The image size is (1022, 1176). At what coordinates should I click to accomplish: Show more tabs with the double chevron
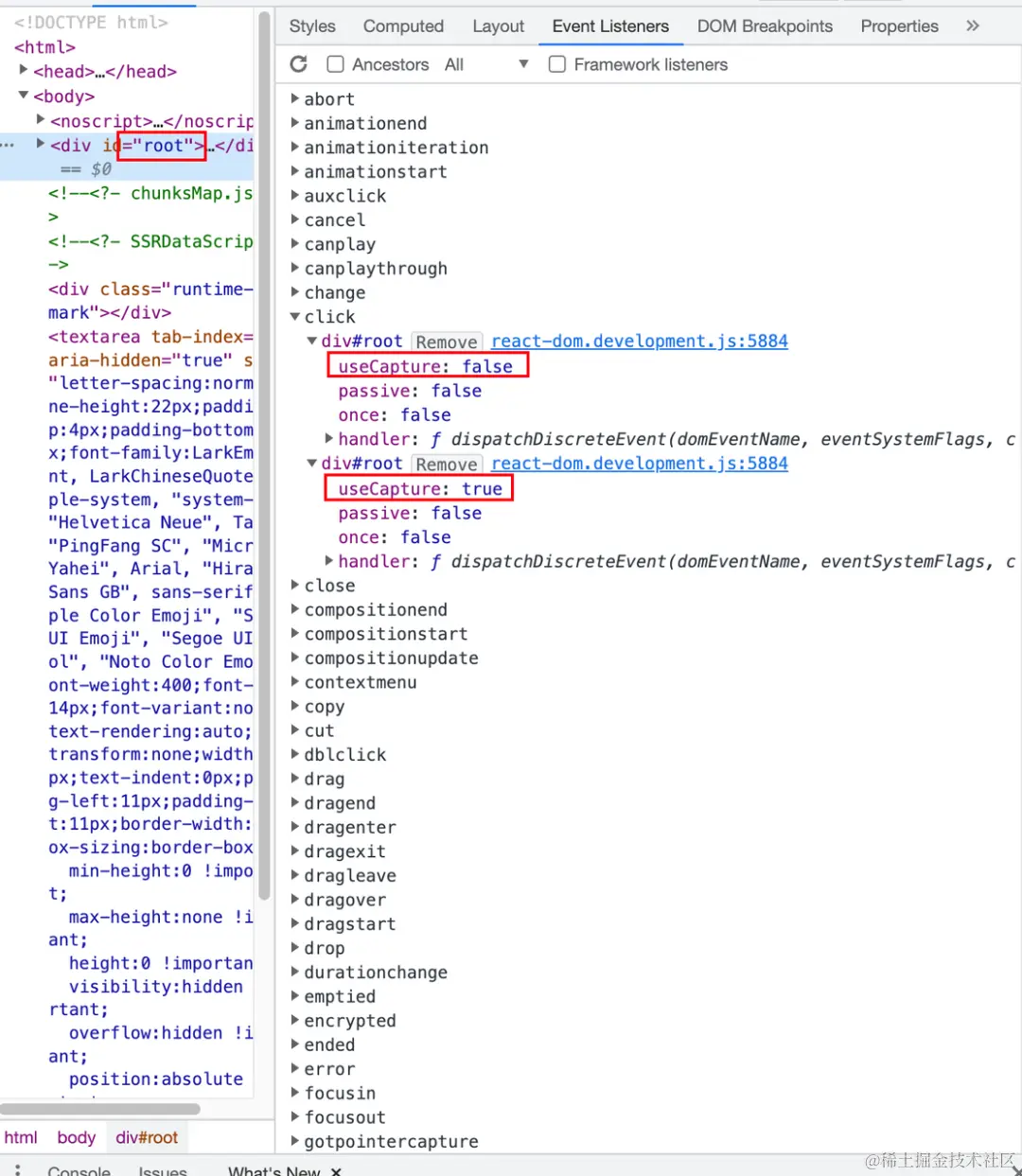973,26
